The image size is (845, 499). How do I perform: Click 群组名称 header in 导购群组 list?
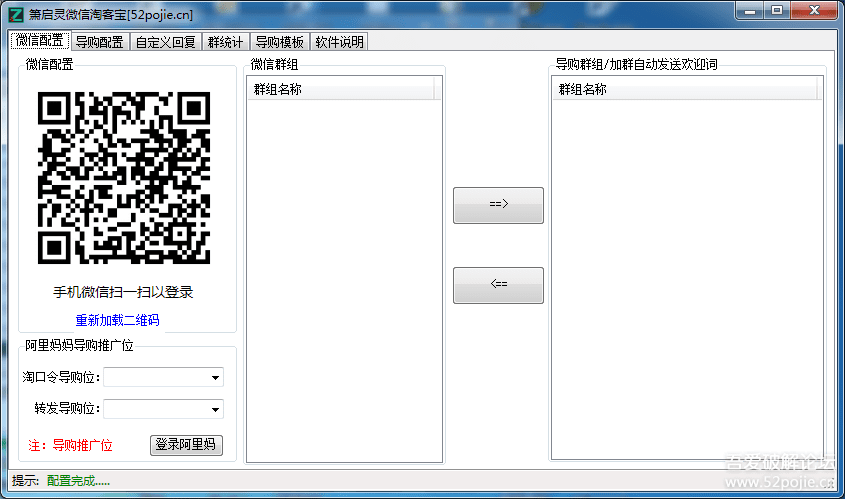coord(685,89)
